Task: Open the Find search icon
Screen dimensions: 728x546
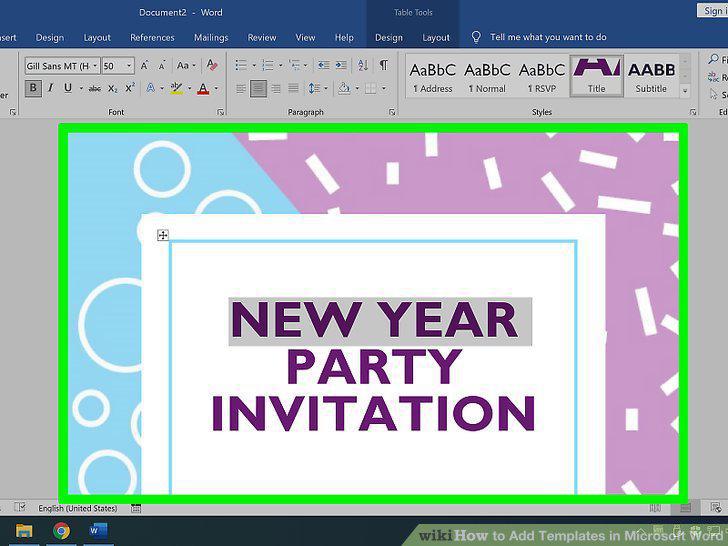Action: click(713, 59)
